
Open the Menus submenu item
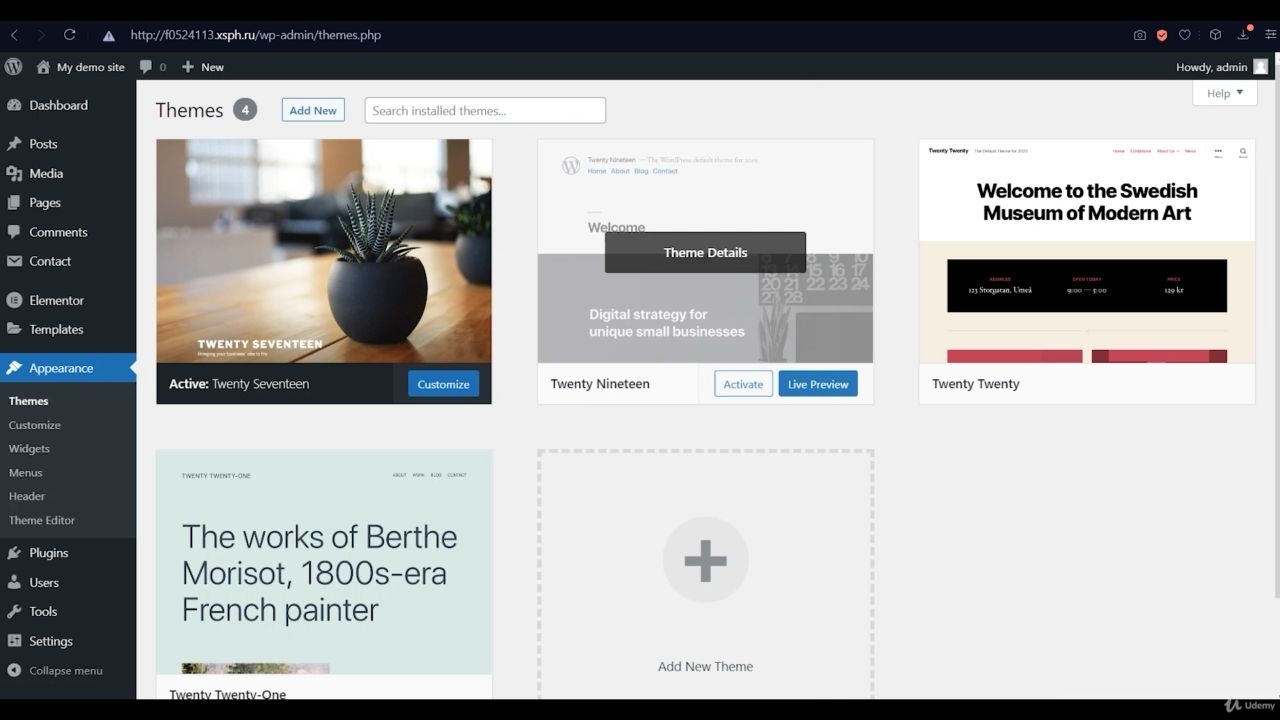tap(26, 473)
